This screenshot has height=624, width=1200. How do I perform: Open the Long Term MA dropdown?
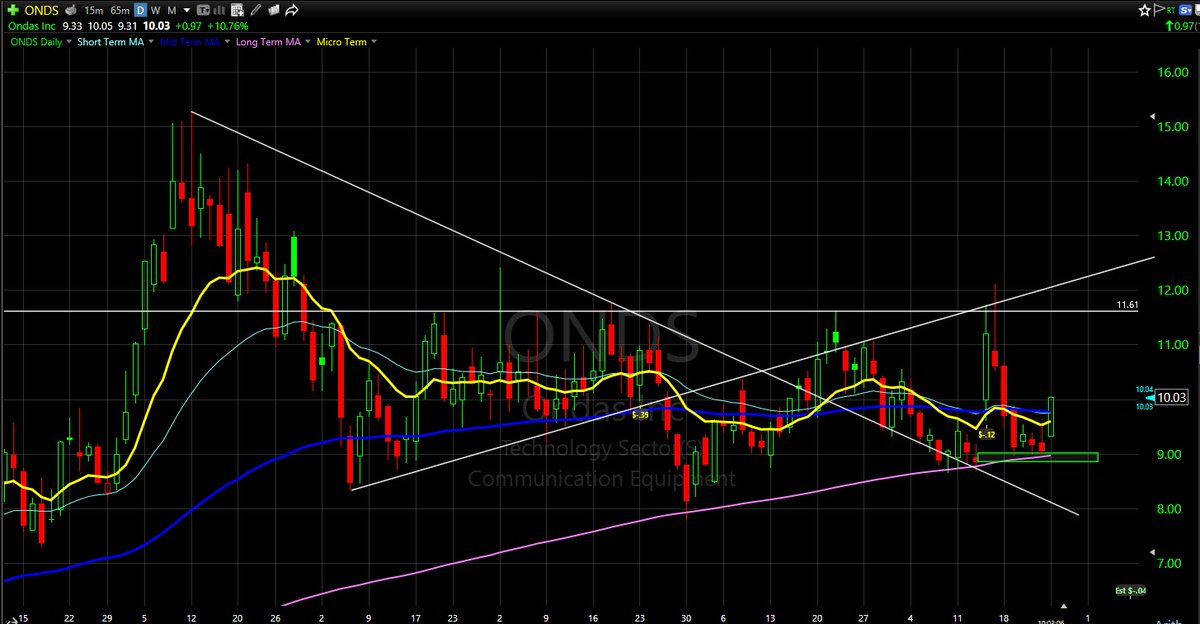(x=308, y=42)
